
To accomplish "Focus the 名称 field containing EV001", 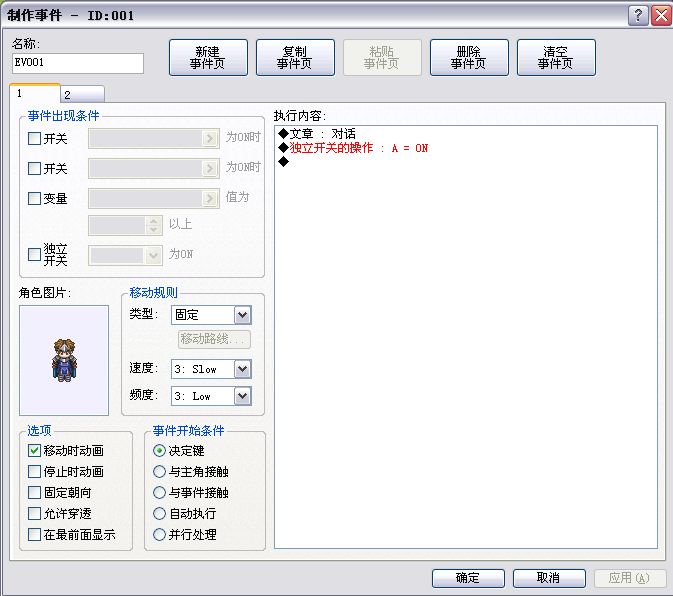I will tap(78, 63).
